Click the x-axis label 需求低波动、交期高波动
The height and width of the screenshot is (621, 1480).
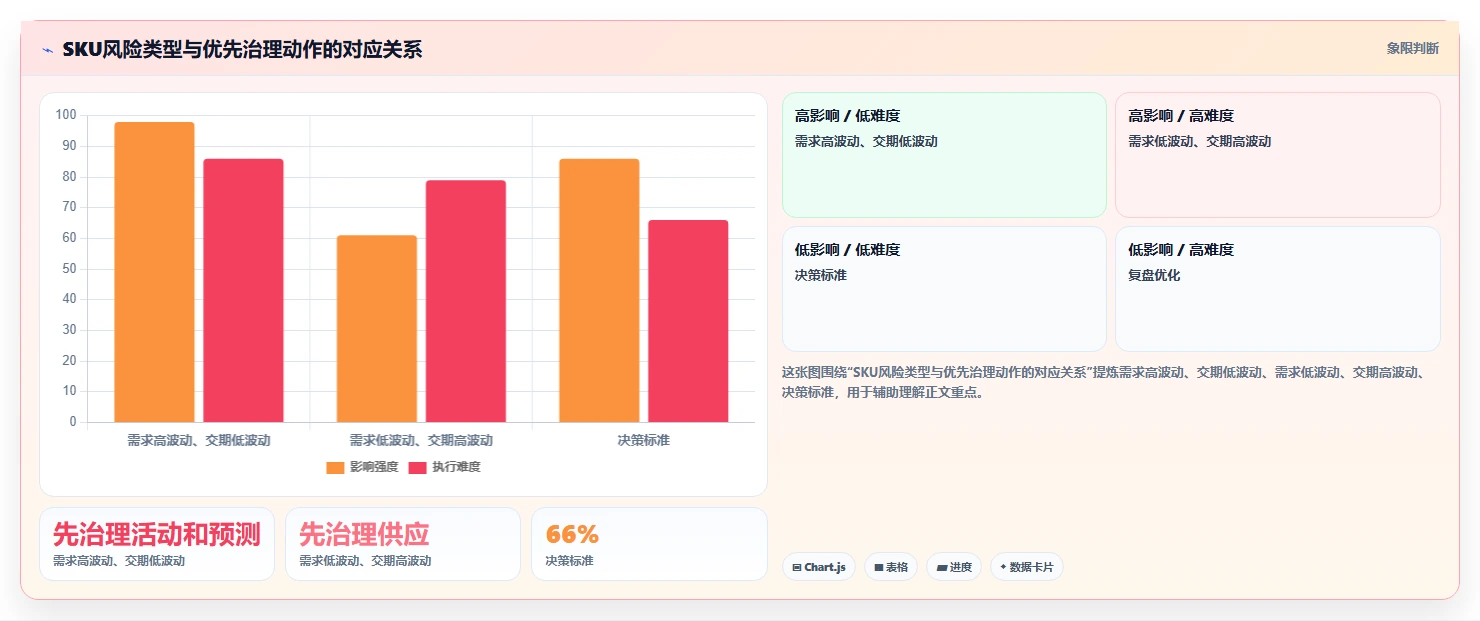(x=421, y=440)
